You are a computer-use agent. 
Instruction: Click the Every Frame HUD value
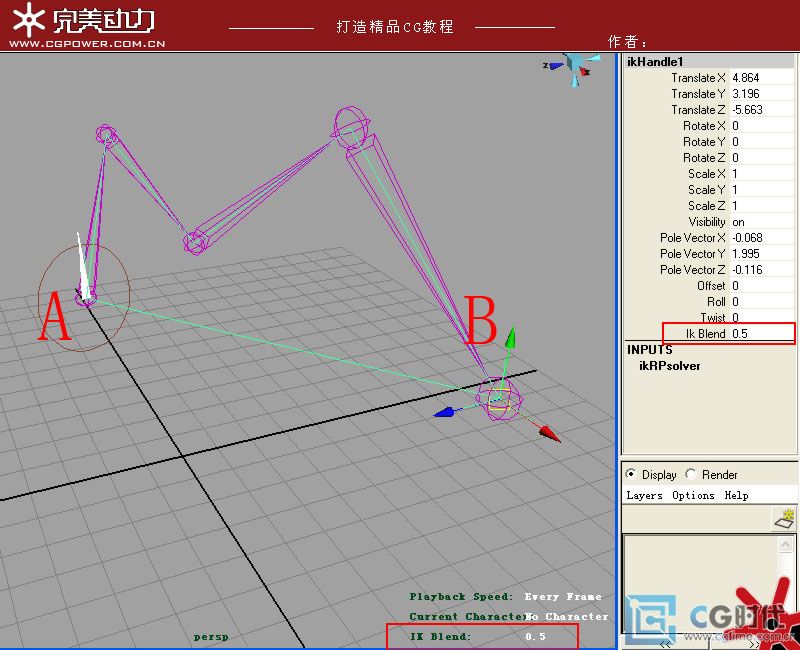click(563, 596)
